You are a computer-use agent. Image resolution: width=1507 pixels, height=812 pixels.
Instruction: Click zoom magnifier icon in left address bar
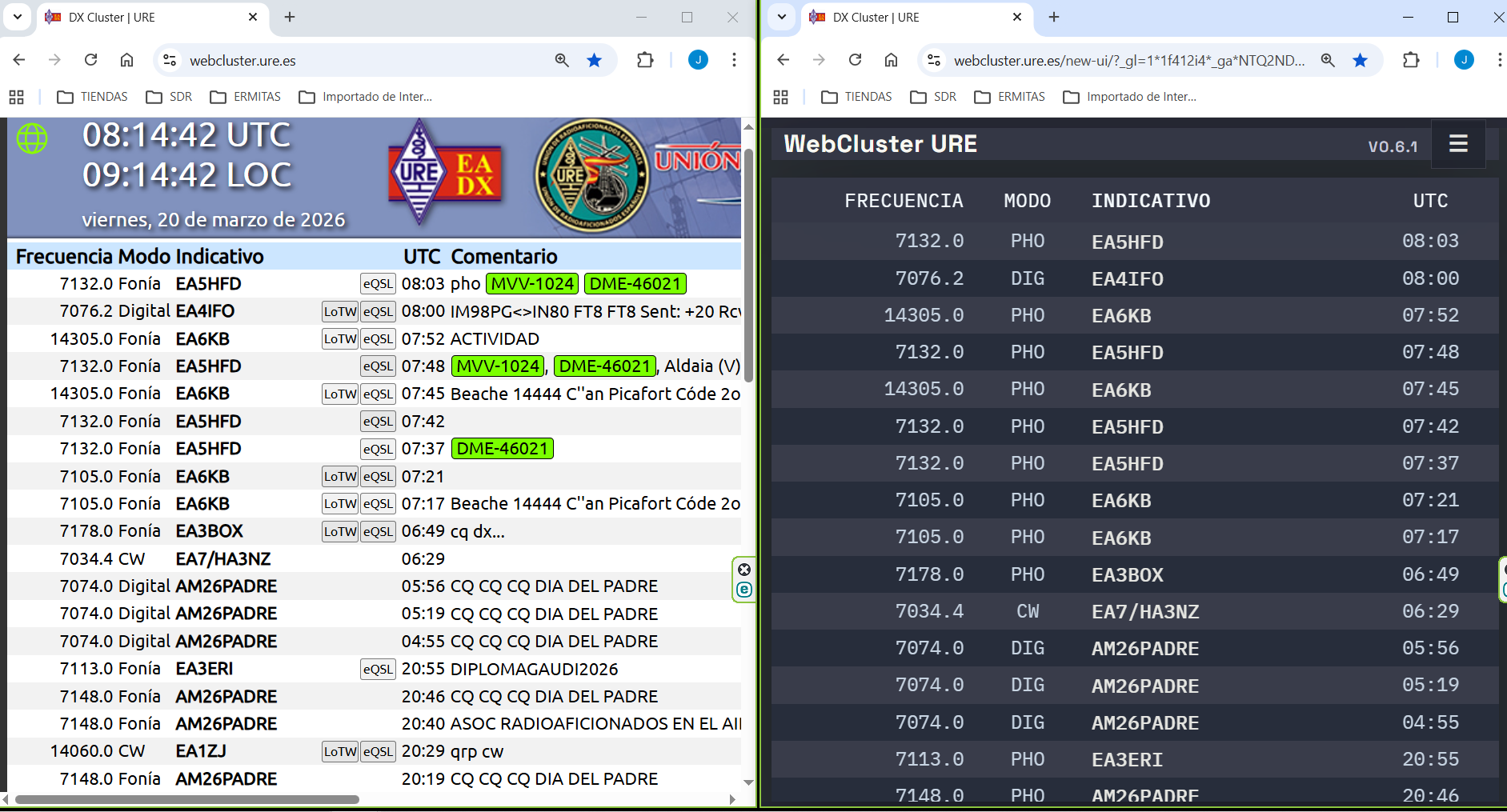pos(562,60)
